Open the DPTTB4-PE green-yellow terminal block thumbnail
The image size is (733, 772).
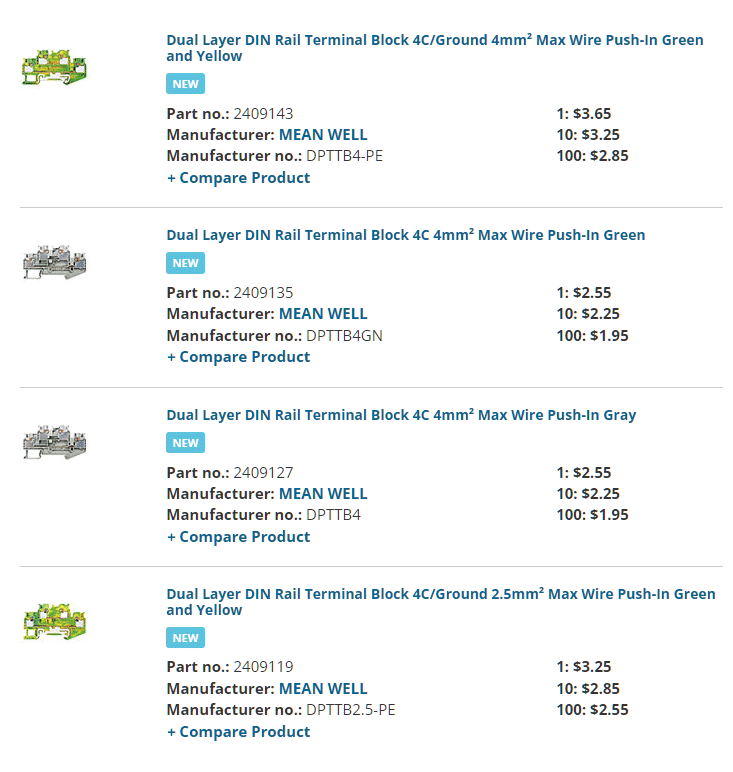click(54, 67)
